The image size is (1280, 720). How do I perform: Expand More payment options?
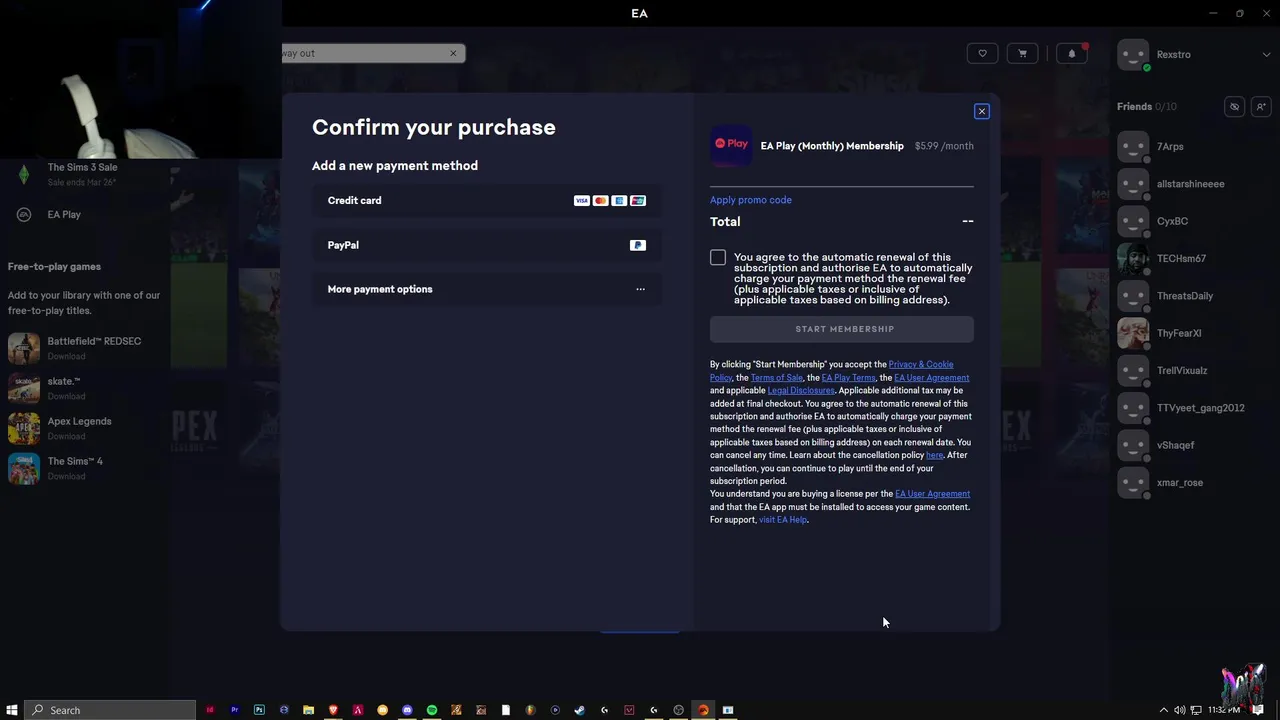tap(487, 289)
